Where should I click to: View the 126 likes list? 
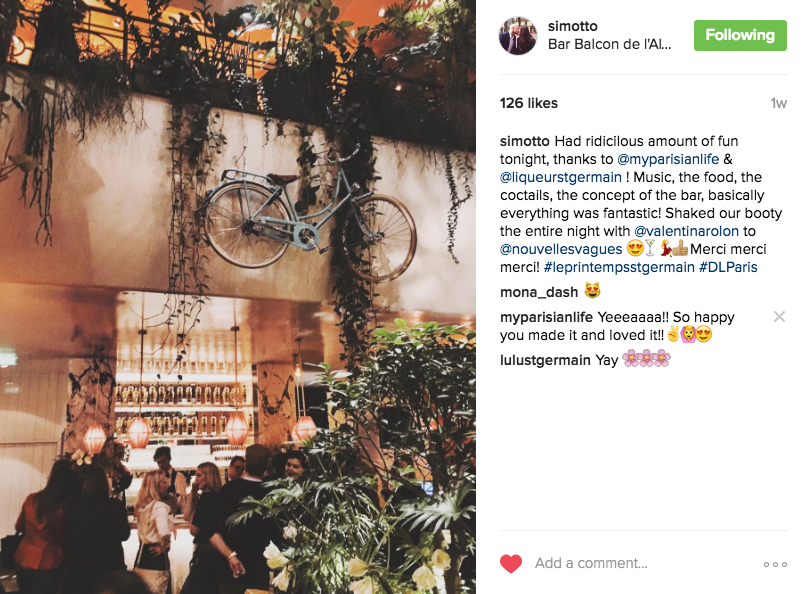529,103
